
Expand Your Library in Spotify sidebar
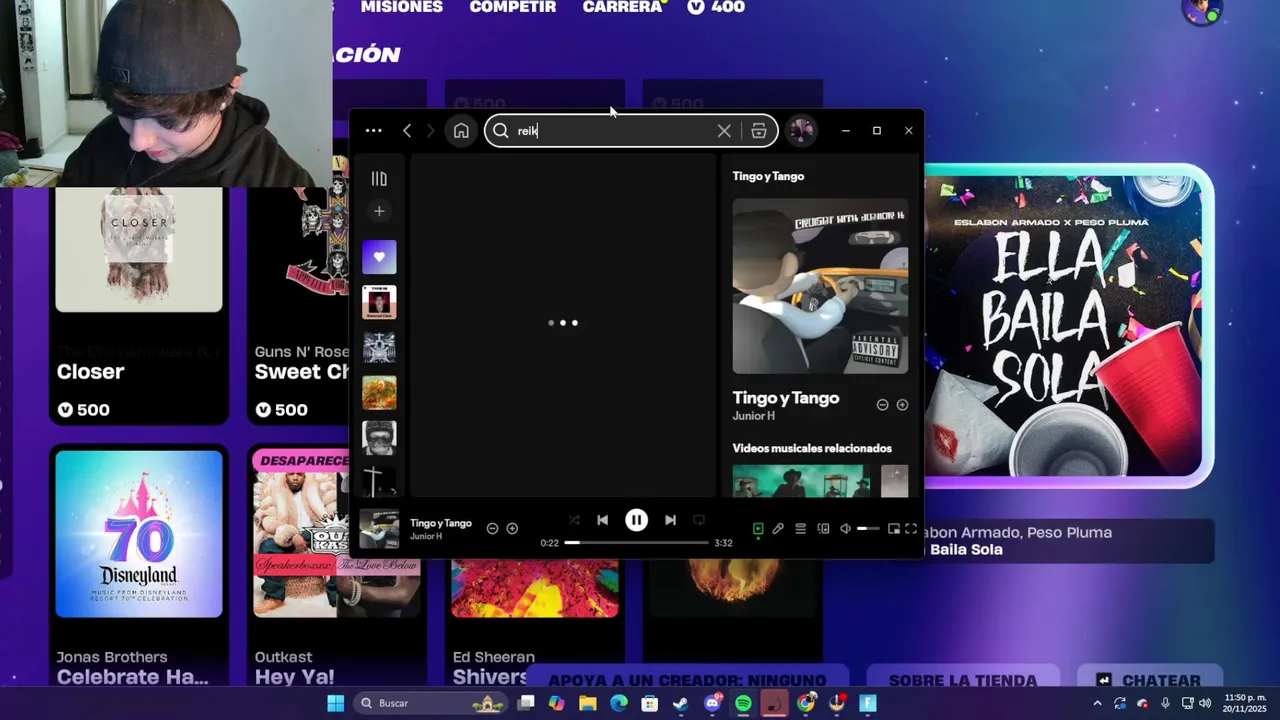pos(379,179)
